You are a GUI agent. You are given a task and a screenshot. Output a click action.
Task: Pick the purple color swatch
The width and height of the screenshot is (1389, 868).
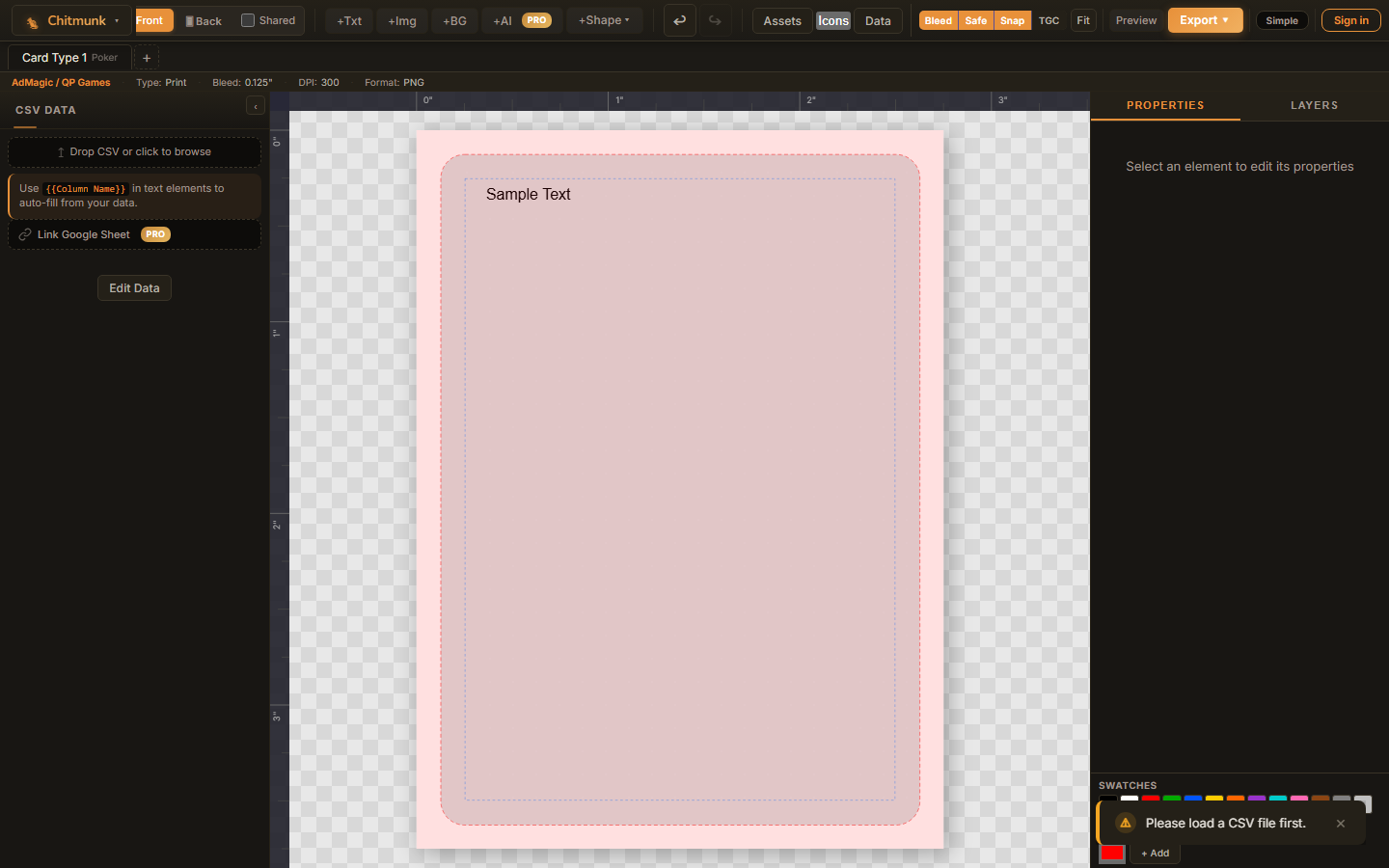click(x=1257, y=800)
